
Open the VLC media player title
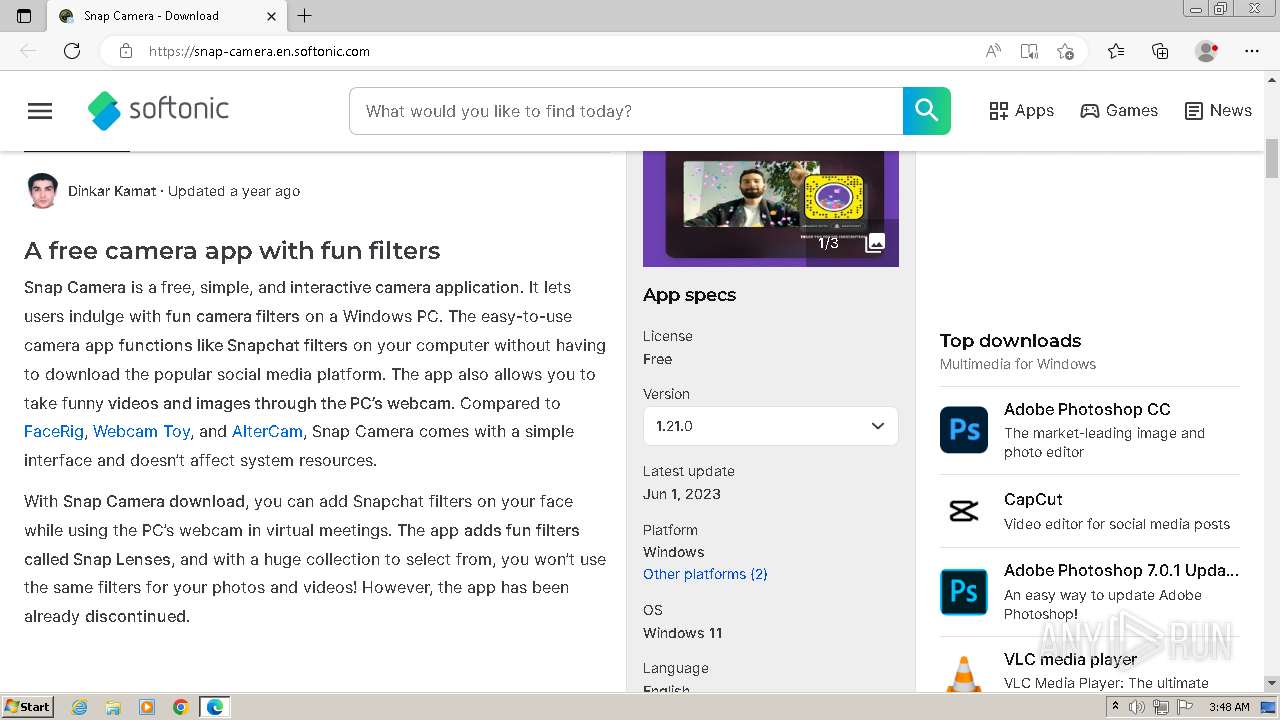(x=1070, y=659)
